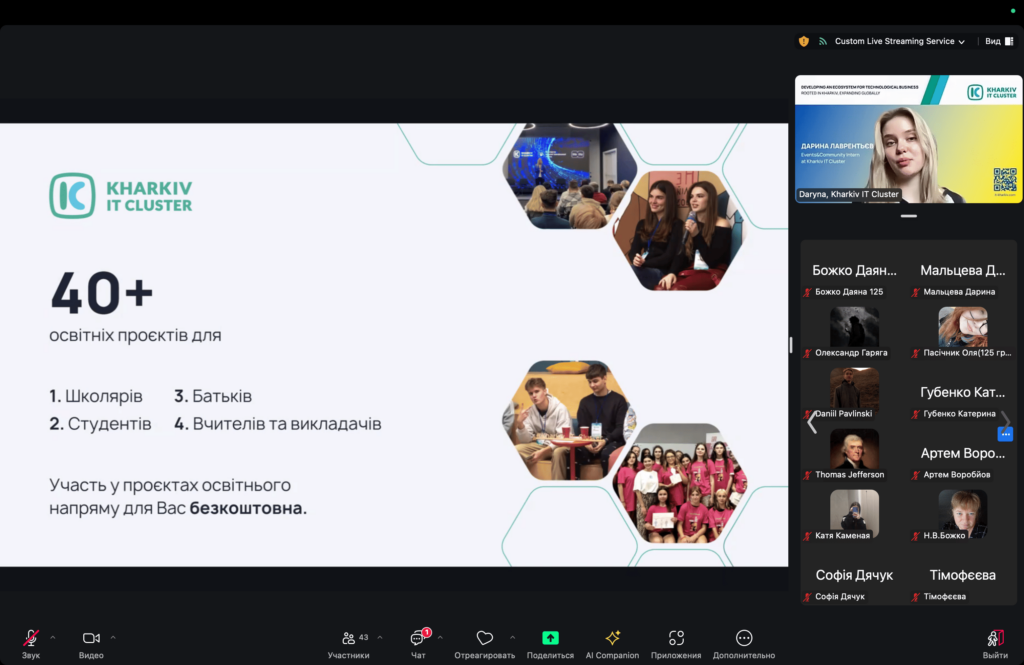The image size is (1024, 665).
Task: Open the Приложения apps icon
Action: click(x=676, y=638)
